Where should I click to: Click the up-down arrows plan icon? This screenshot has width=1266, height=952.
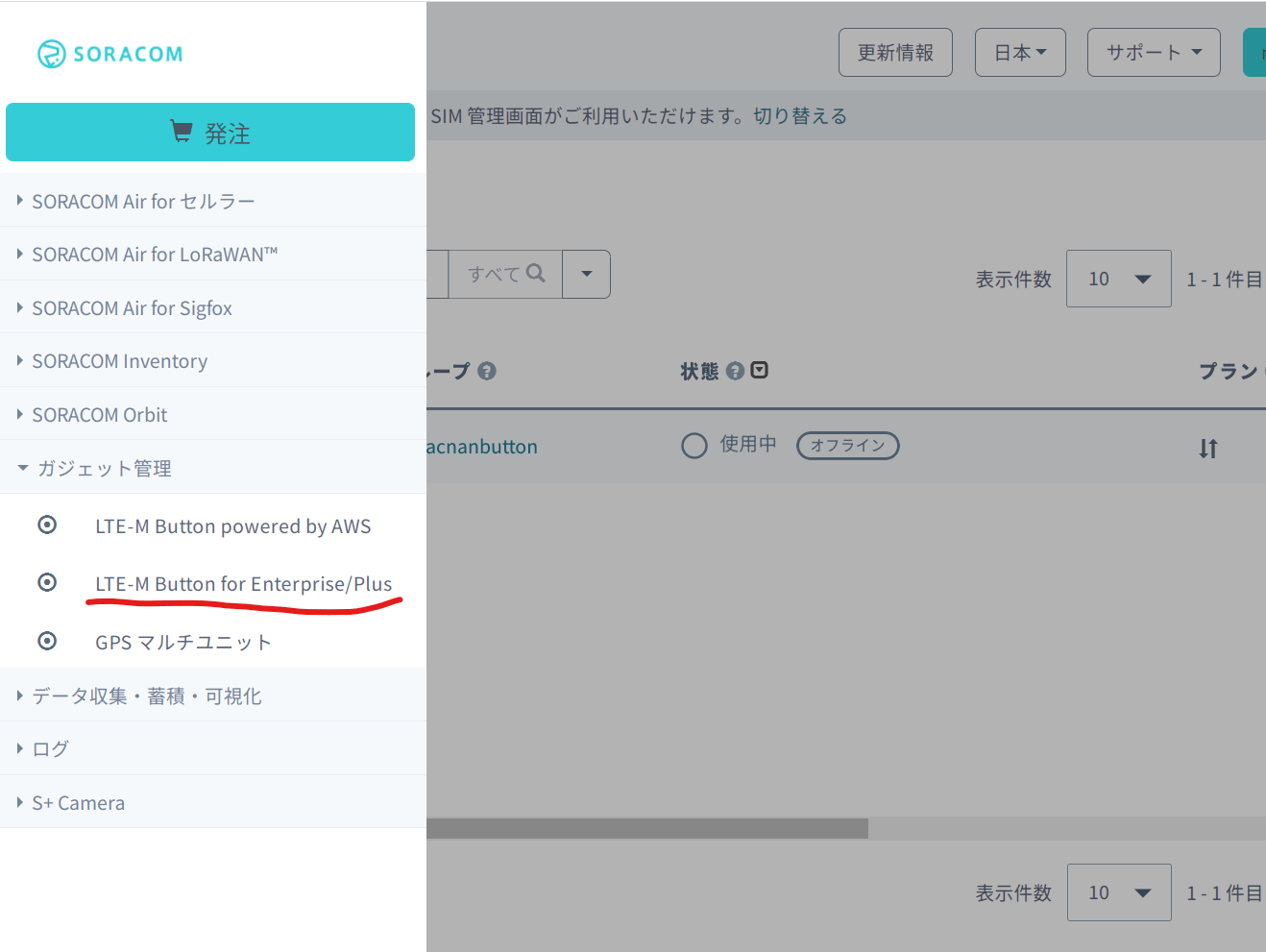click(x=1208, y=448)
